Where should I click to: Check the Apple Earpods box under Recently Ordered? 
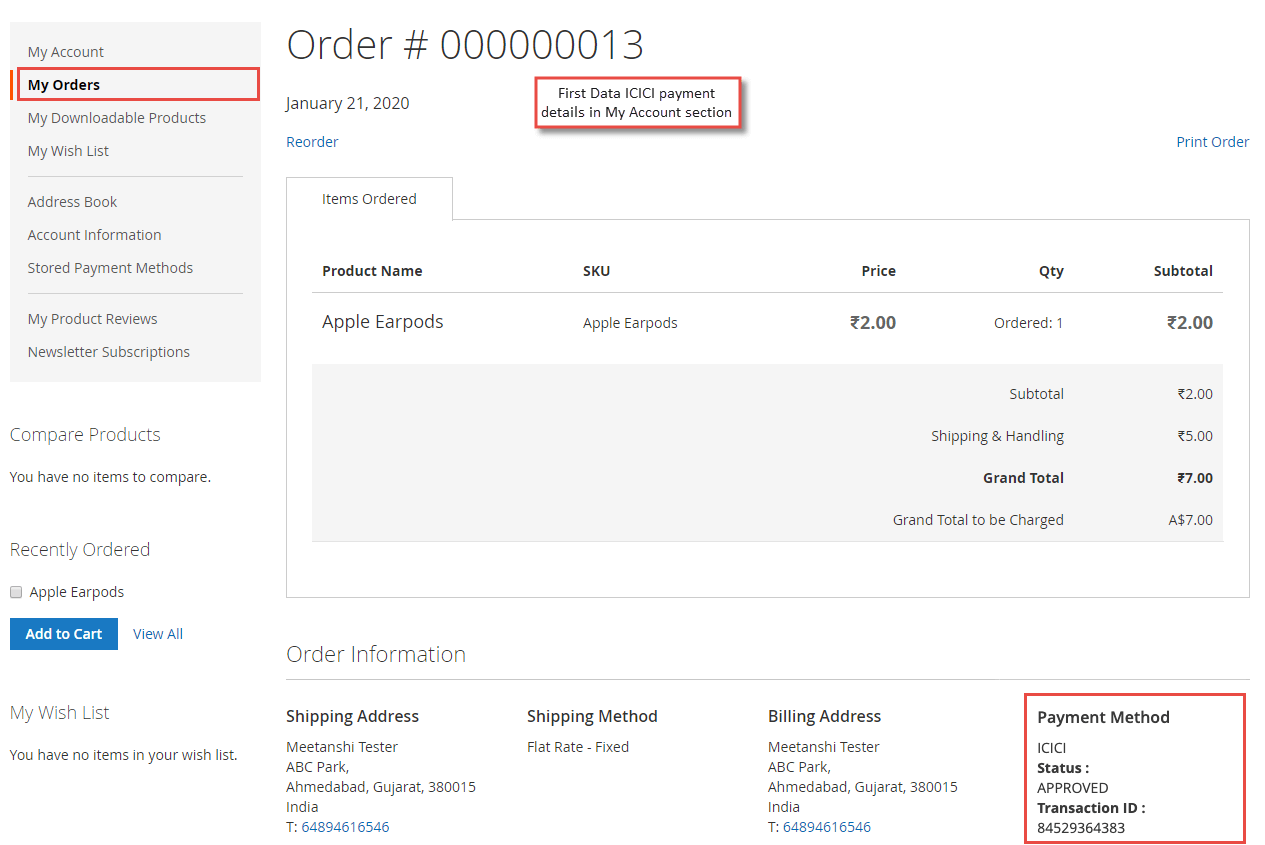[15, 591]
